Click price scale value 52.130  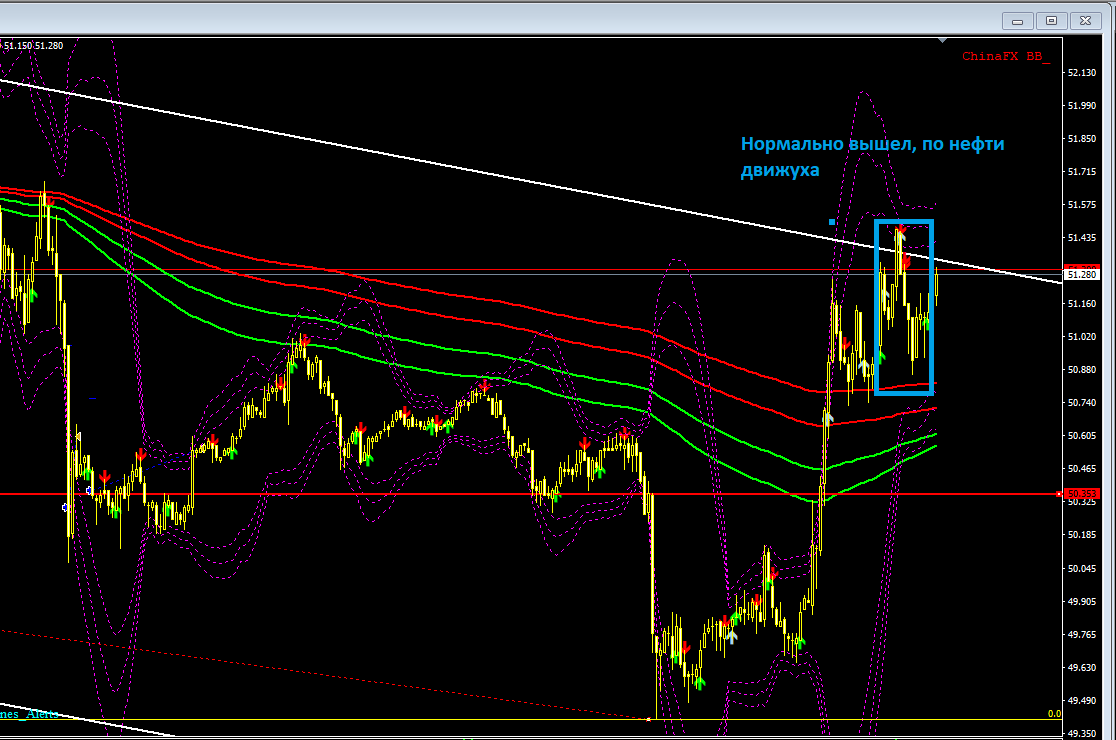tap(1082, 73)
